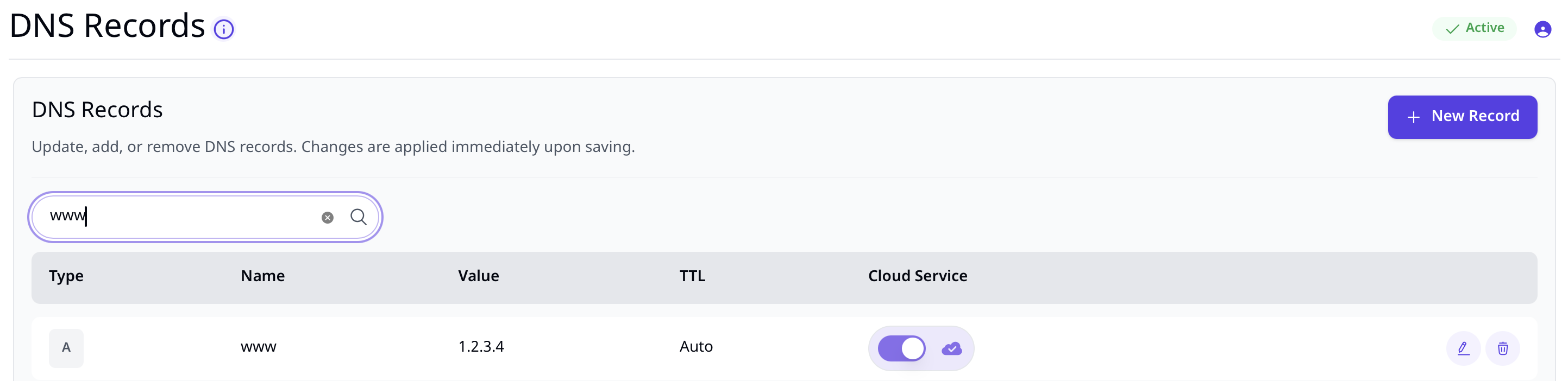The image size is (1568, 381).
Task: Clear the search field with the x icon
Action: click(x=328, y=218)
